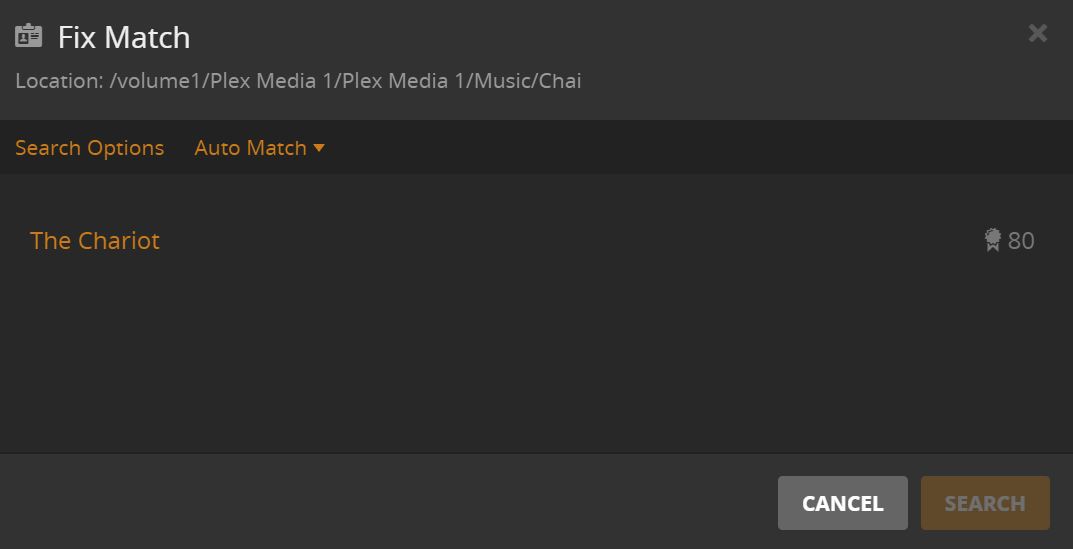Click the match score ribbon icon
This screenshot has width=1073, height=549.
point(992,240)
